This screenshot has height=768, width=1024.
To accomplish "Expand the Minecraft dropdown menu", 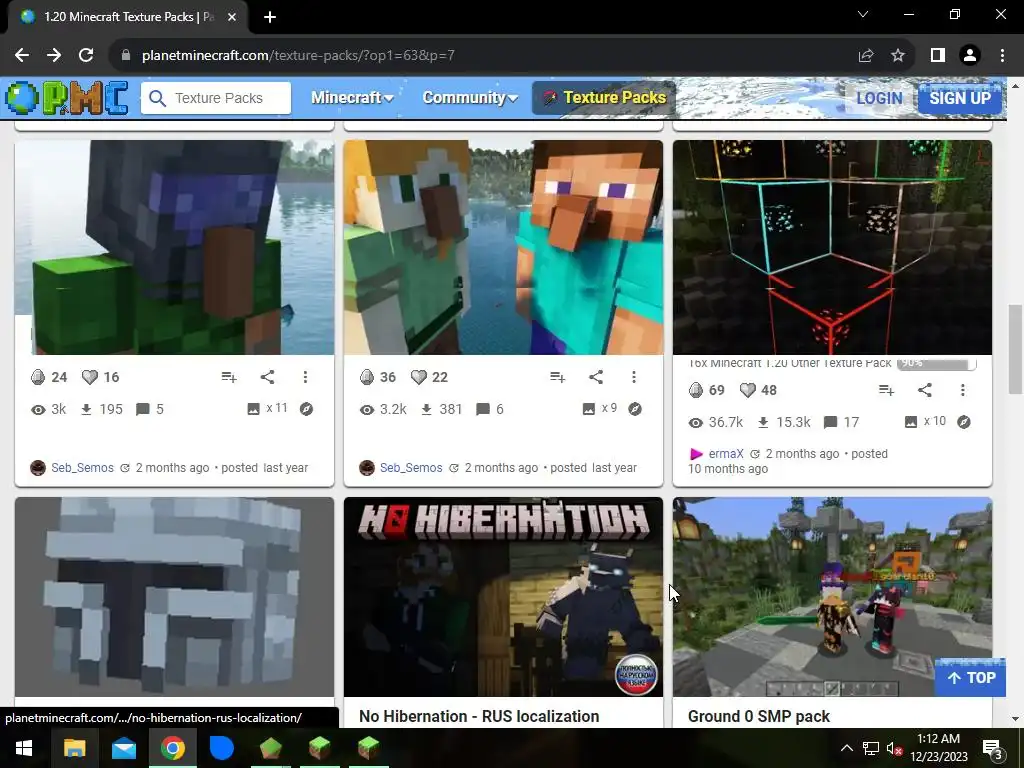I will tap(352, 98).
